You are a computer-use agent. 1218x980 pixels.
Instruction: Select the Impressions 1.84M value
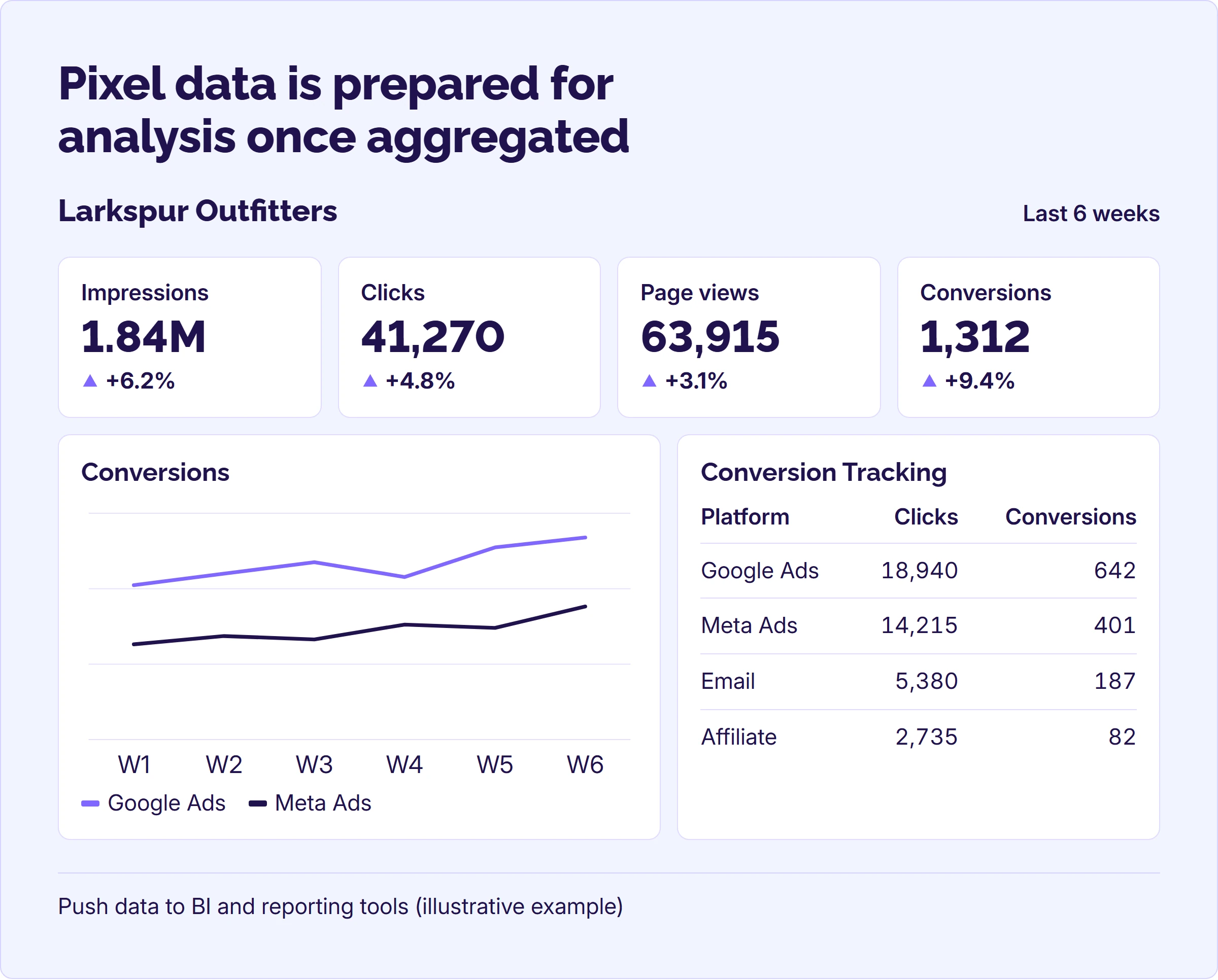click(x=144, y=336)
